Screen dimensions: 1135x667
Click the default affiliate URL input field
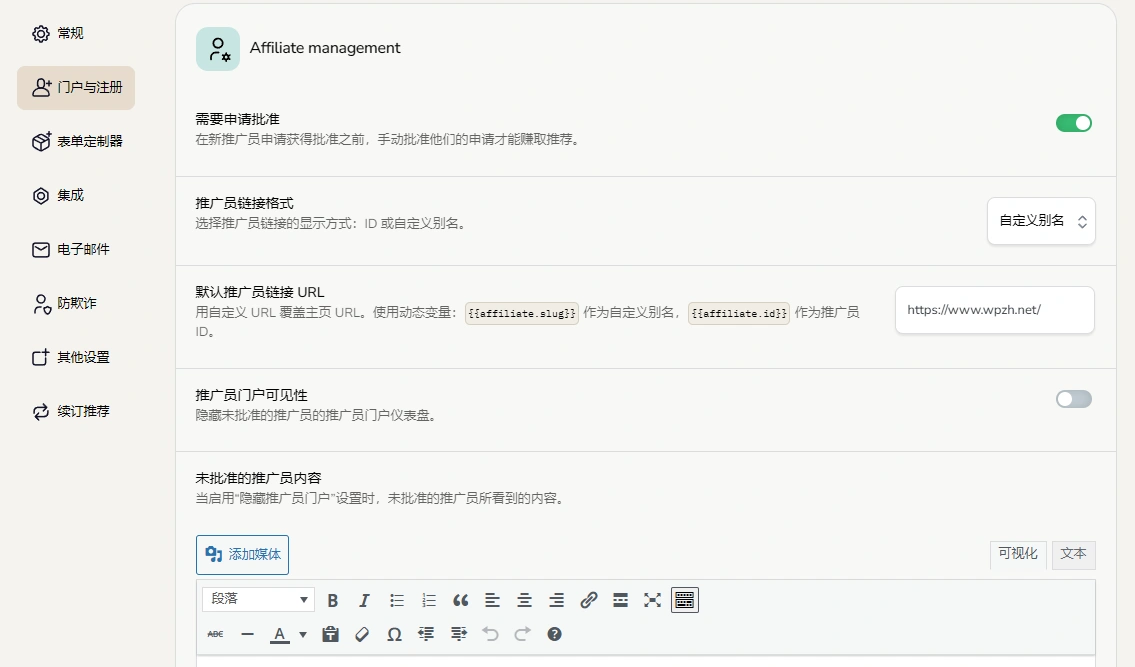(x=994, y=310)
